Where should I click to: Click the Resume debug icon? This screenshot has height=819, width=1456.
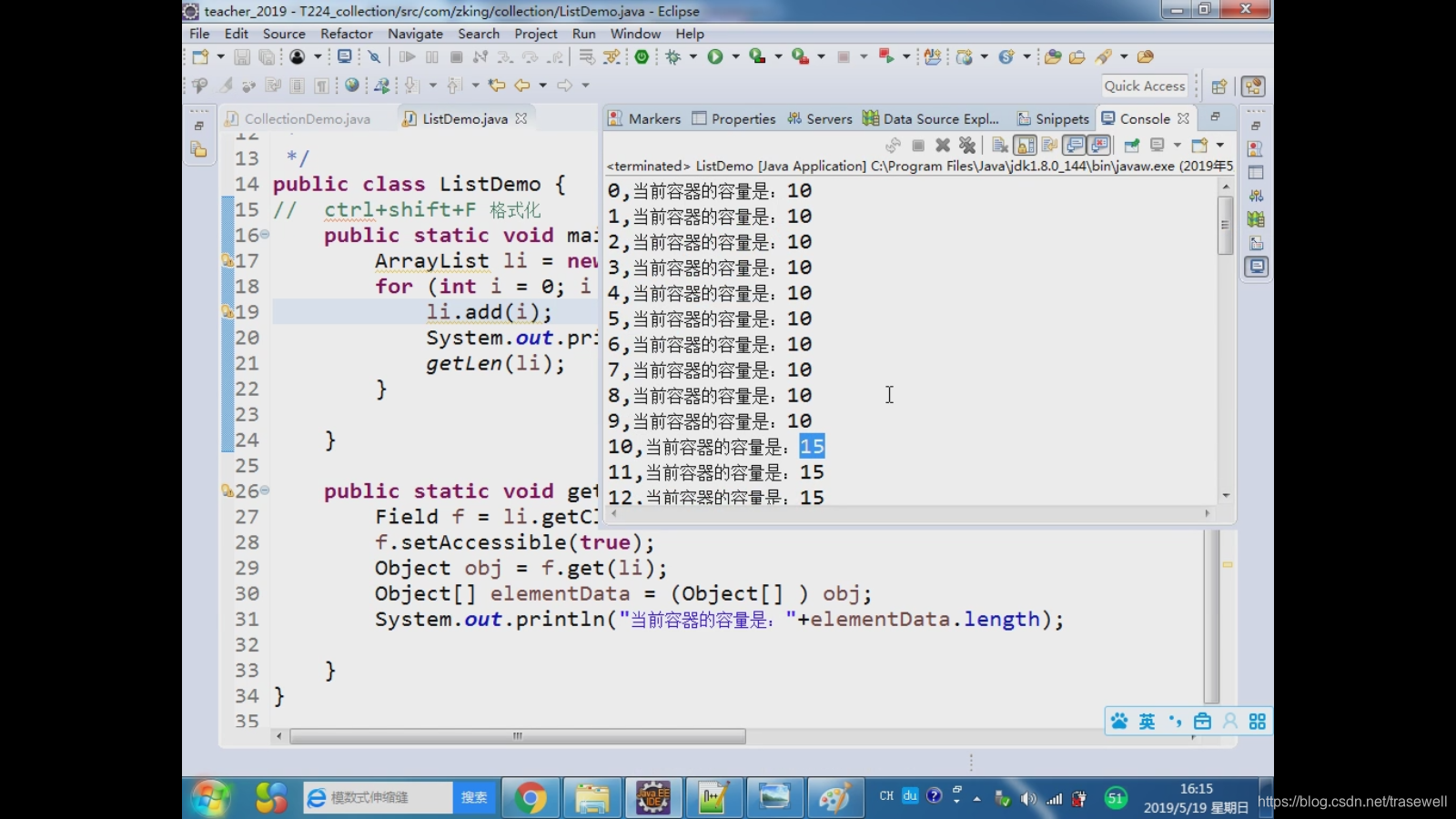click(x=407, y=56)
